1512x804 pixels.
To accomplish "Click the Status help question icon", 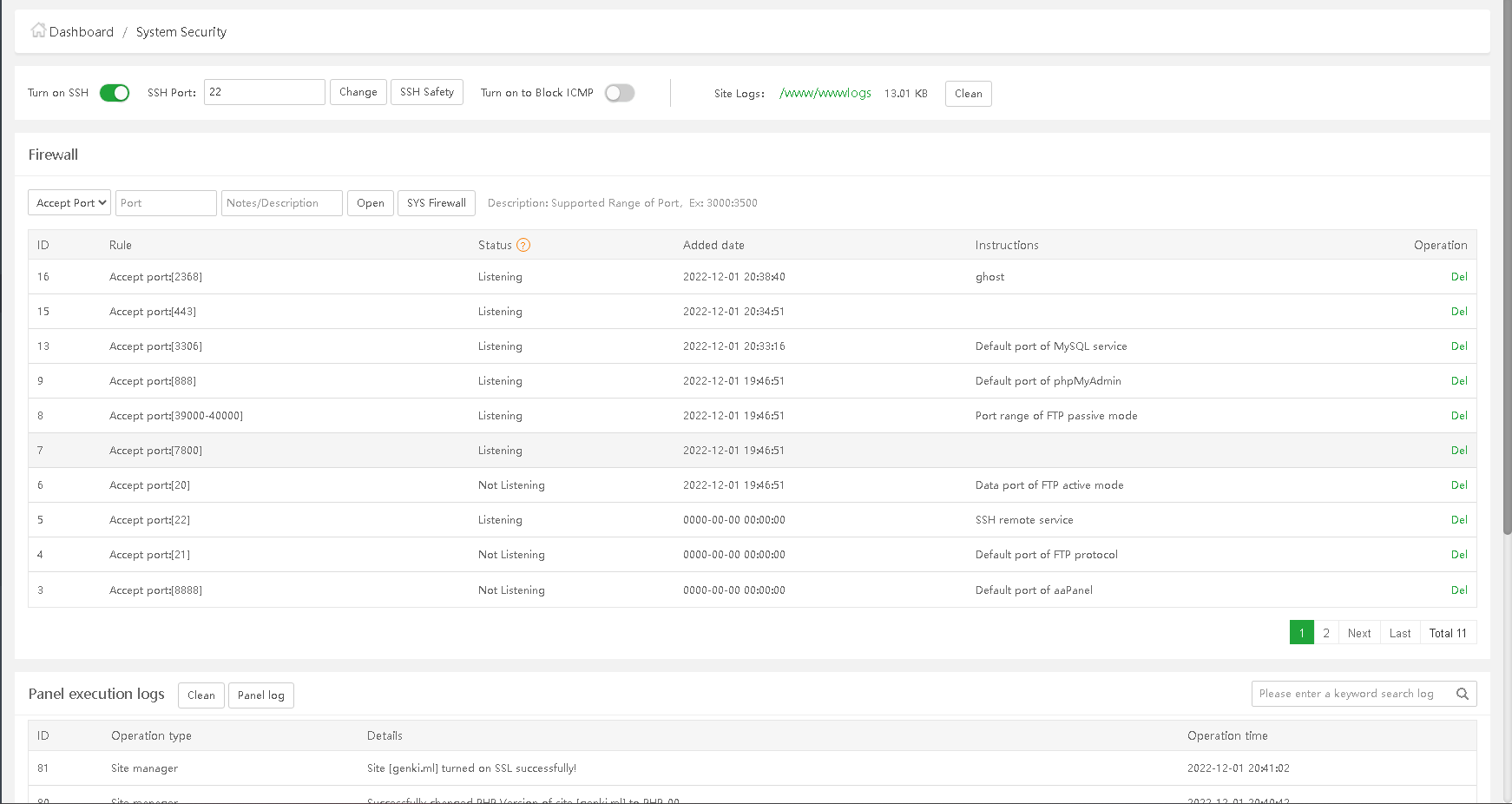I will (x=523, y=245).
